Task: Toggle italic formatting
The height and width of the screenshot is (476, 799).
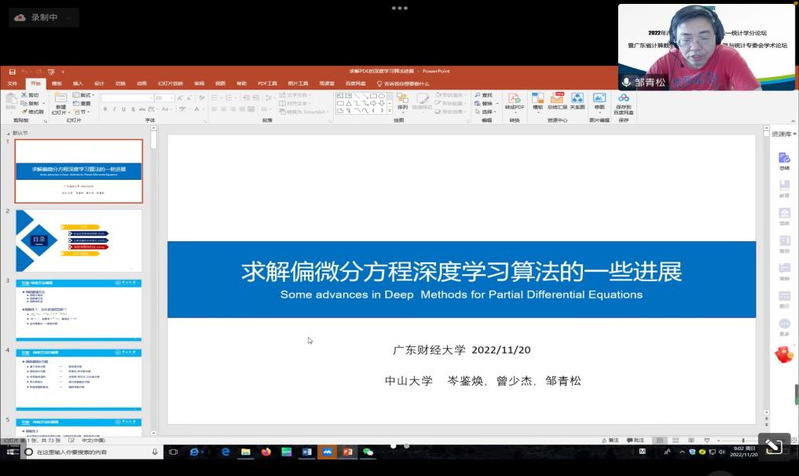Action: [114, 109]
